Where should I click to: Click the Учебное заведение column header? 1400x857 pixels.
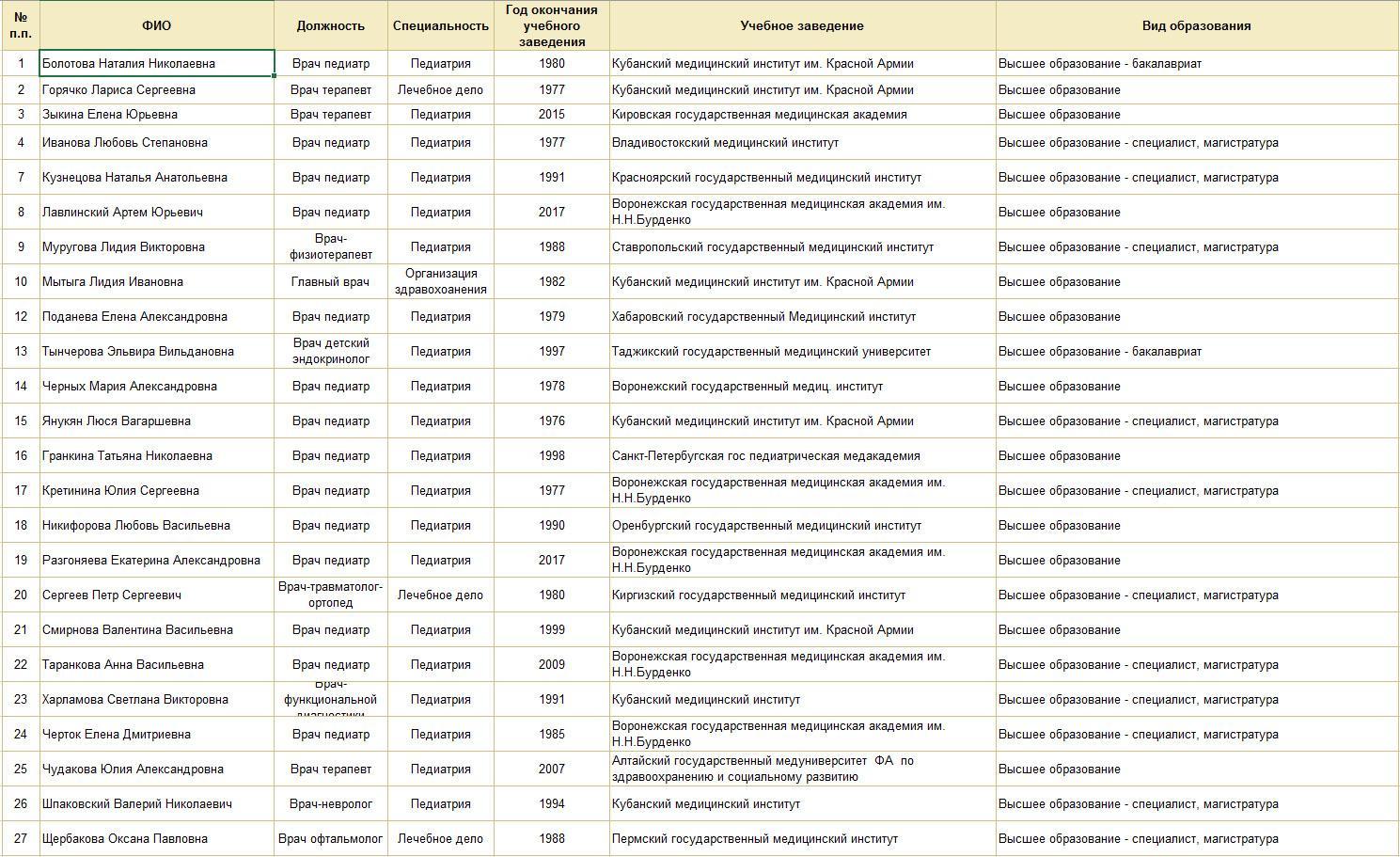coord(802,25)
